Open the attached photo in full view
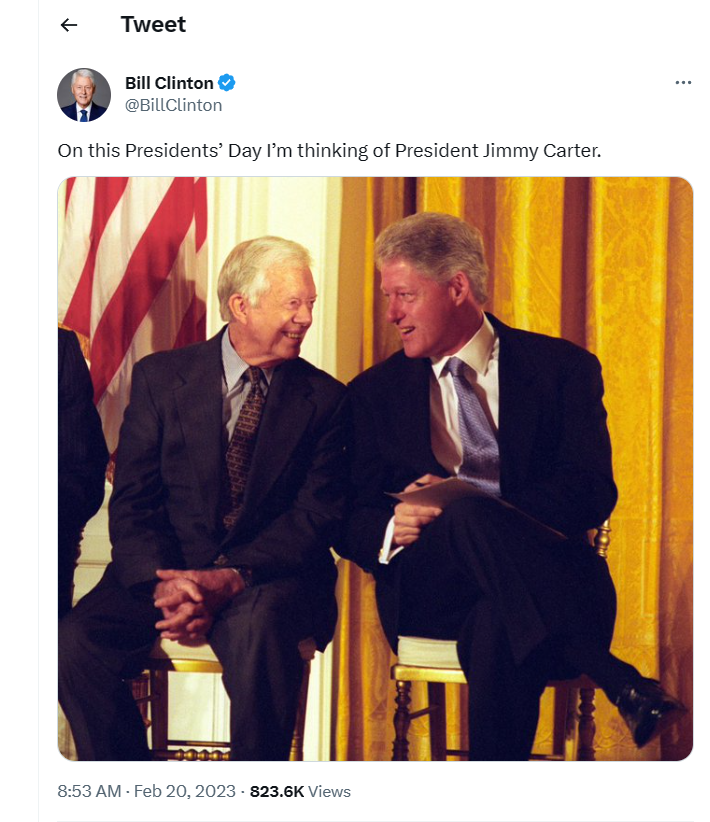 pos(375,469)
